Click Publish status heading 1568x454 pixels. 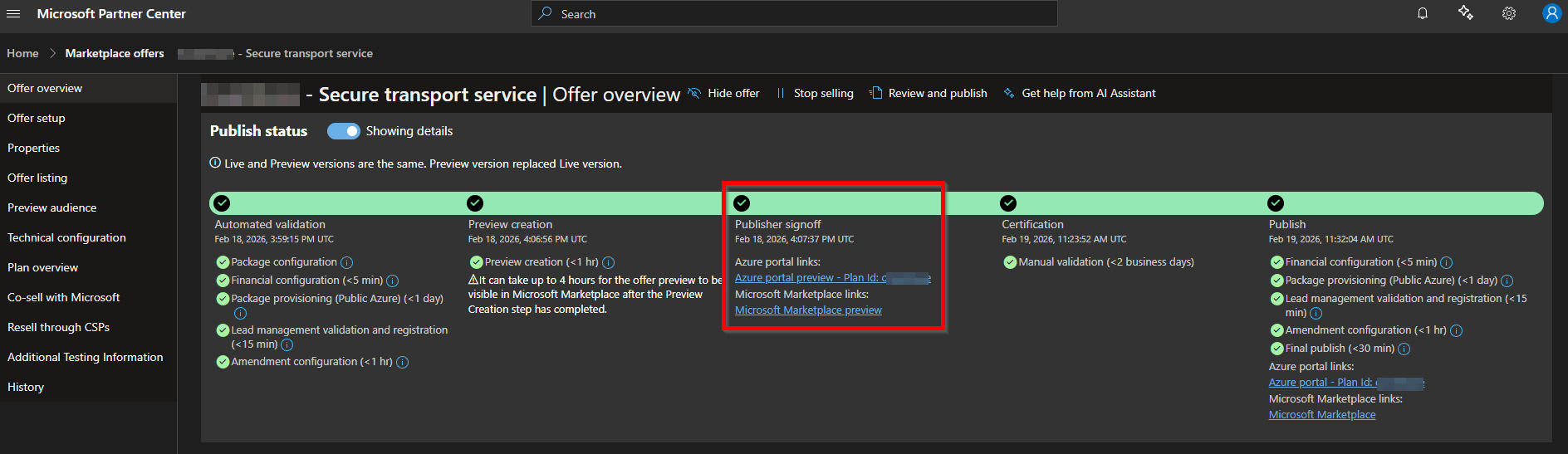click(258, 131)
